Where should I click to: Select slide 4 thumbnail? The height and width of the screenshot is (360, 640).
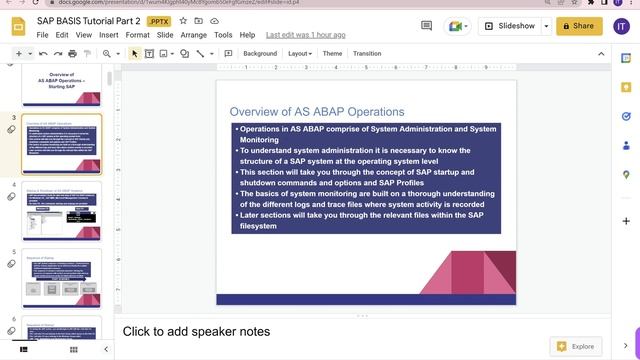[x=62, y=211]
